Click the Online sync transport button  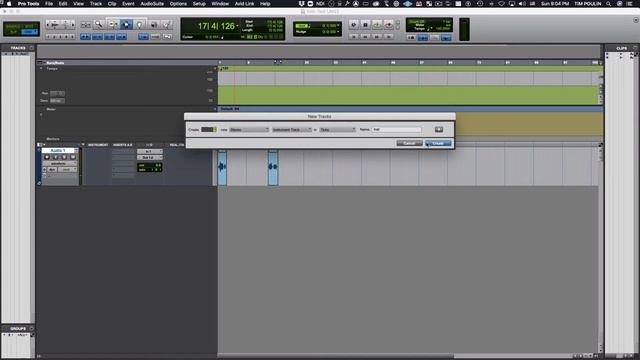(353, 25)
